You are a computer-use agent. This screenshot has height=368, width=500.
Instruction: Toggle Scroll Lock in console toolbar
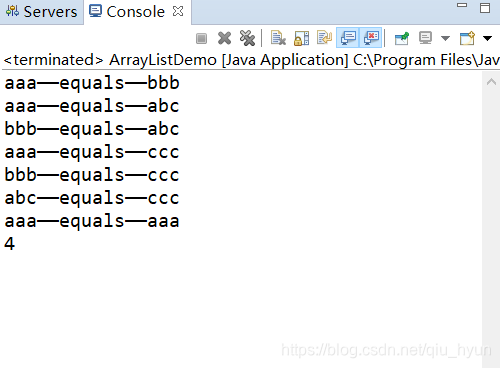click(301, 38)
